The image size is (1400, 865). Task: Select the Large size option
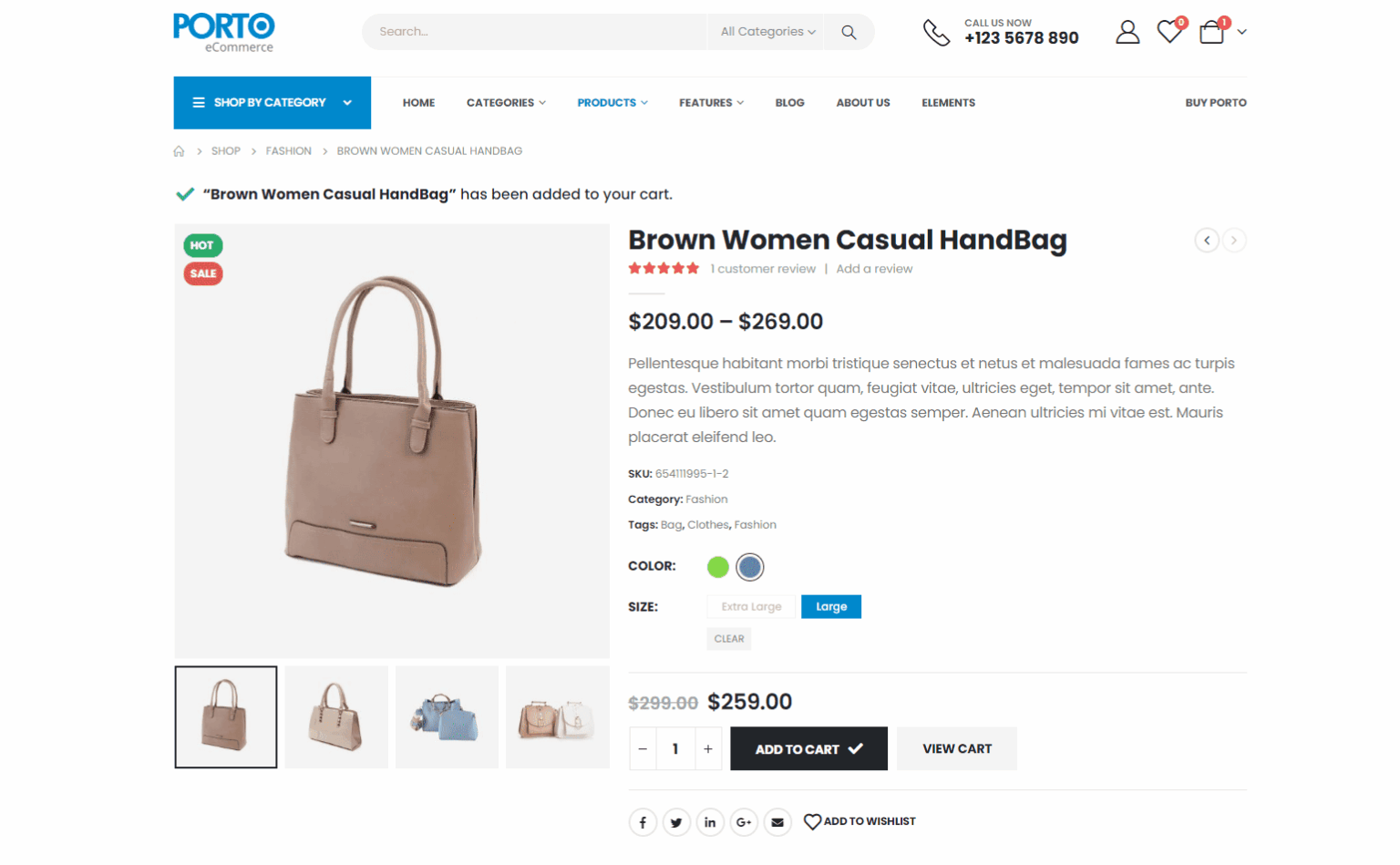click(x=830, y=606)
